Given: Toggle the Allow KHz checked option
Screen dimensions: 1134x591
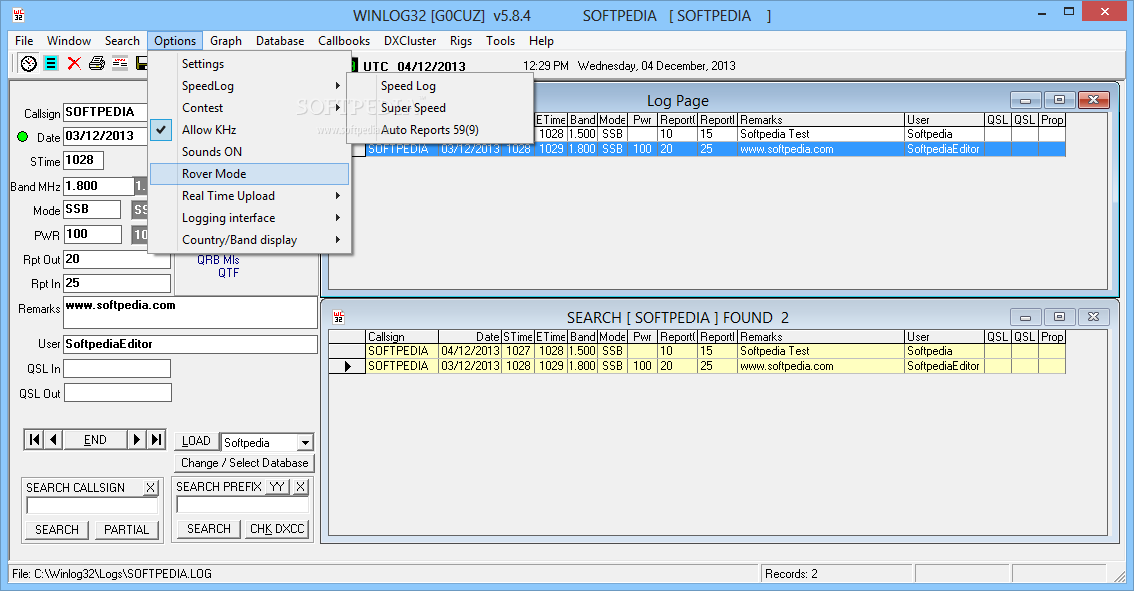Looking at the screenshot, I should [x=249, y=130].
